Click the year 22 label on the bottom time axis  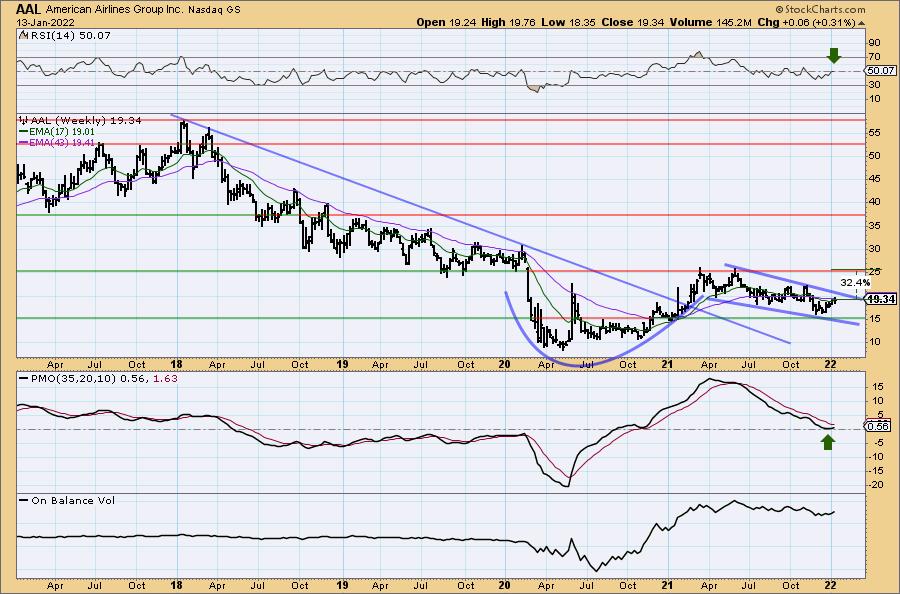(830, 585)
